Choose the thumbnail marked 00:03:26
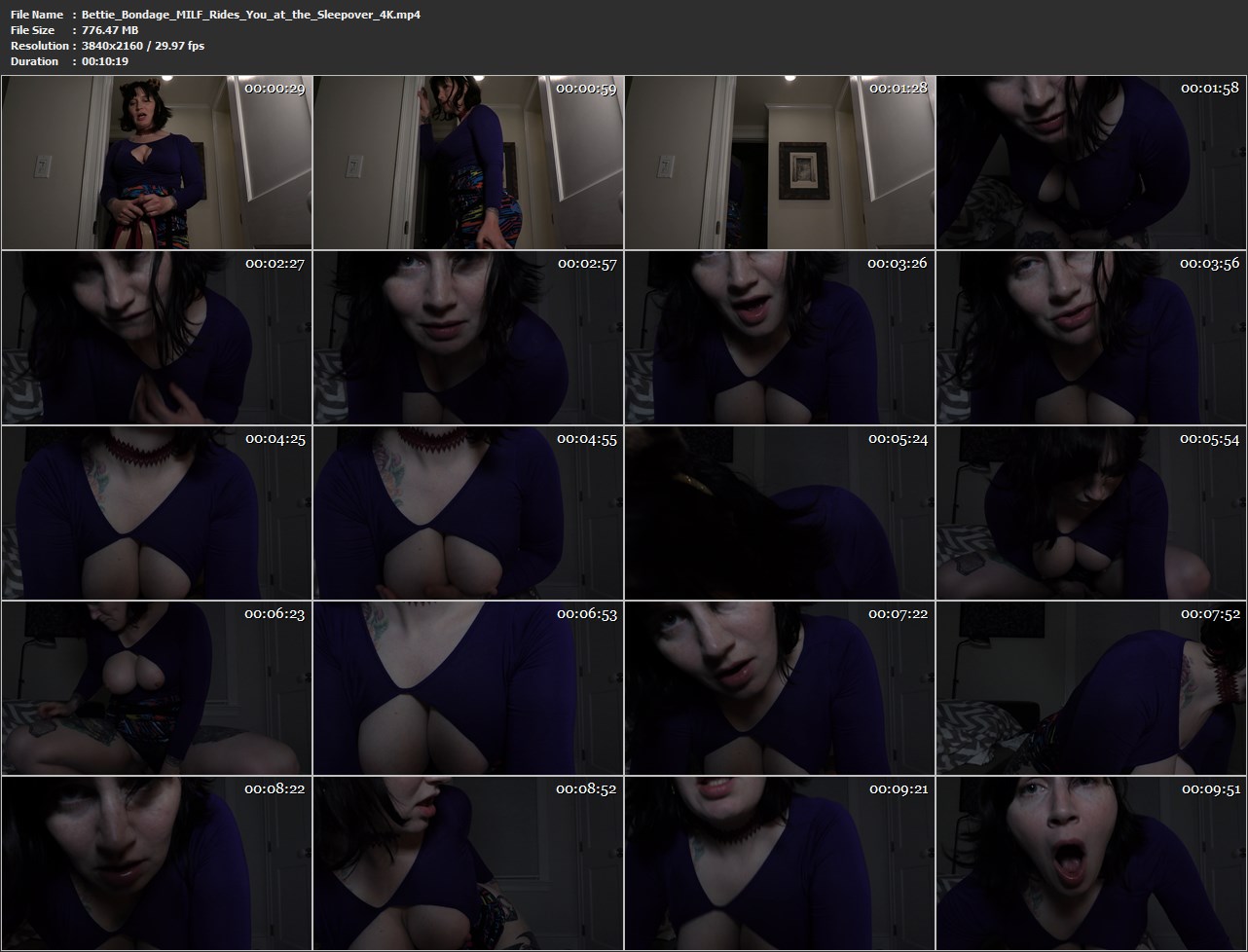Viewport: 1248px width, 952px height. 780,338
